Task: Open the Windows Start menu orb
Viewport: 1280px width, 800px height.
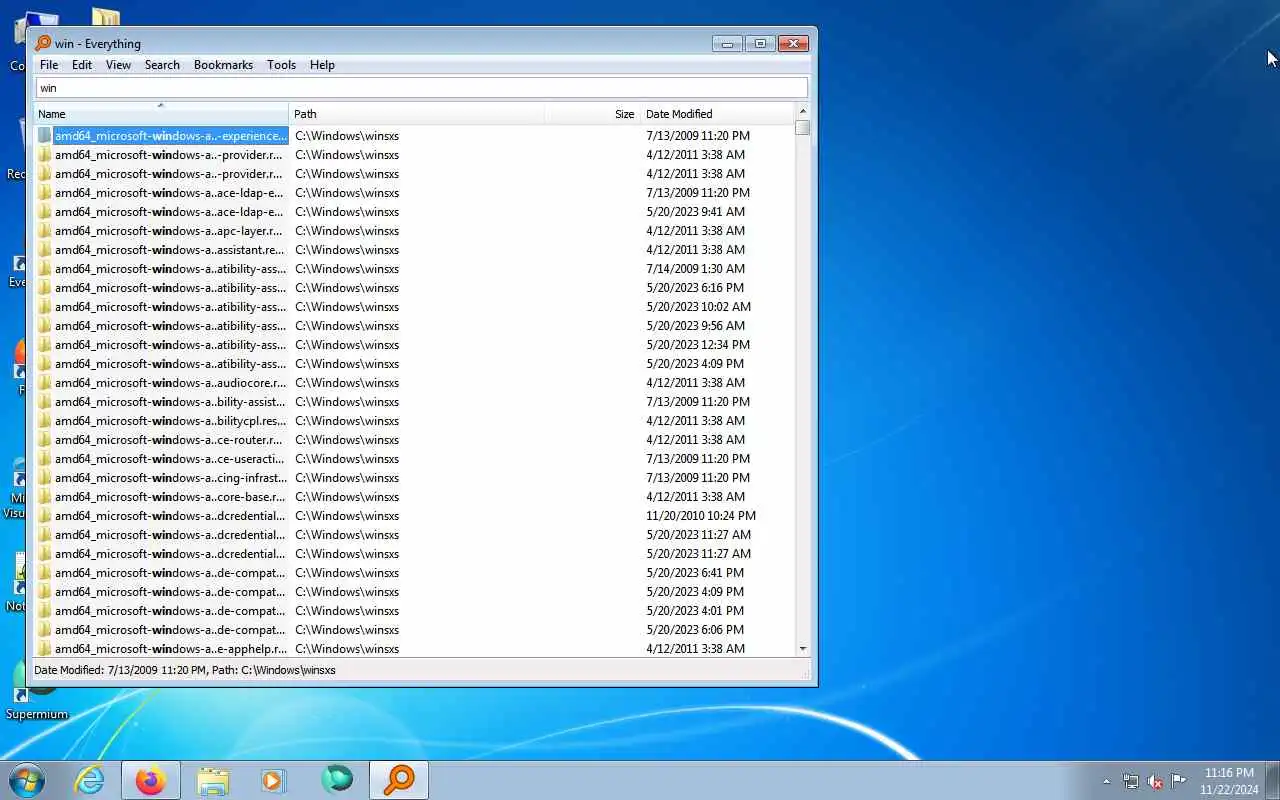Action: (27, 780)
